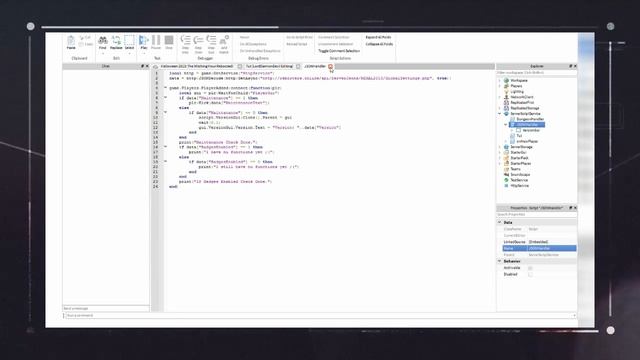
Task: Click the command bar input
Action: click(320, 316)
